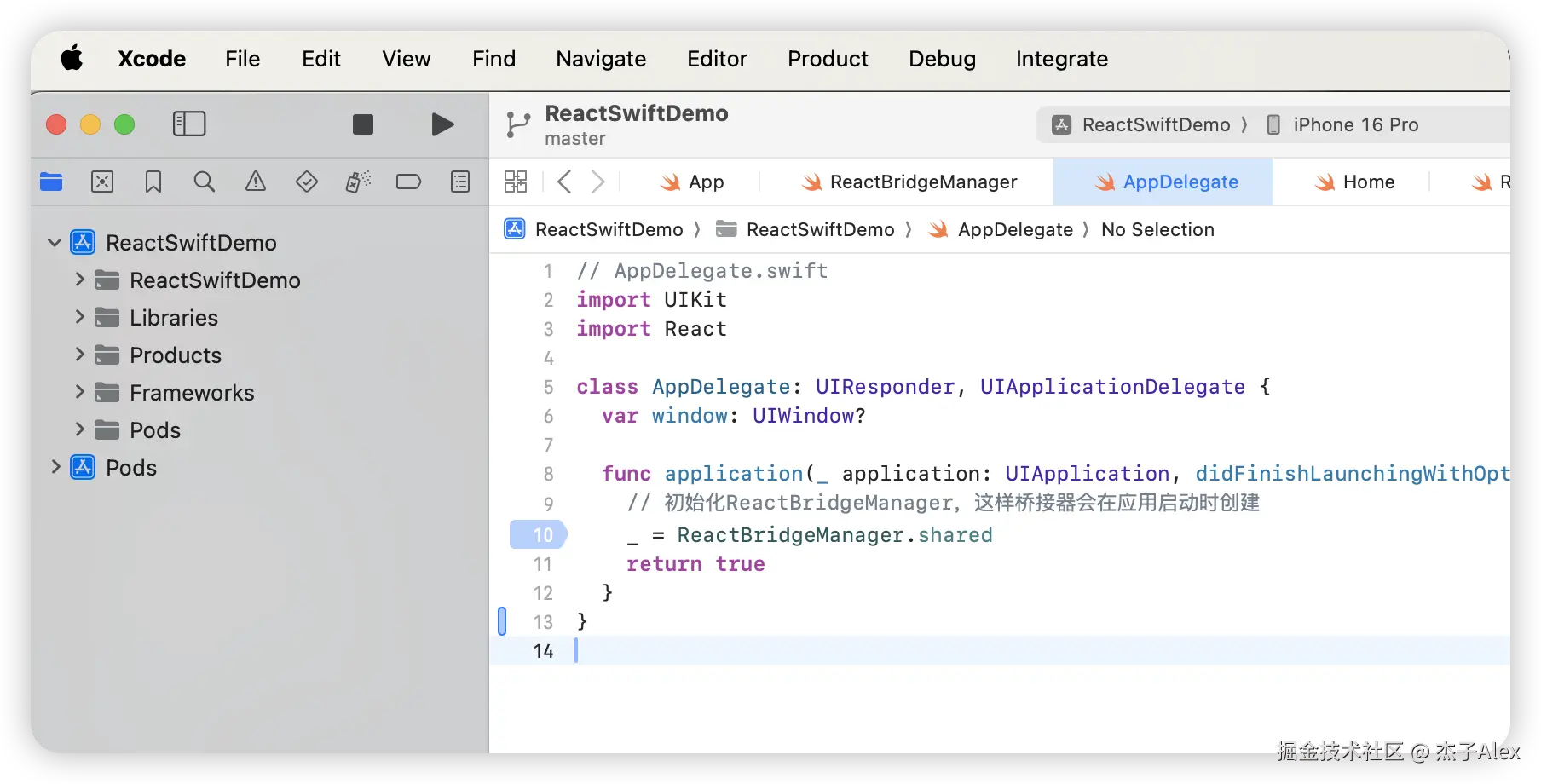Click the 'import React' line
Screen dimensions: 1541x784
click(651, 329)
